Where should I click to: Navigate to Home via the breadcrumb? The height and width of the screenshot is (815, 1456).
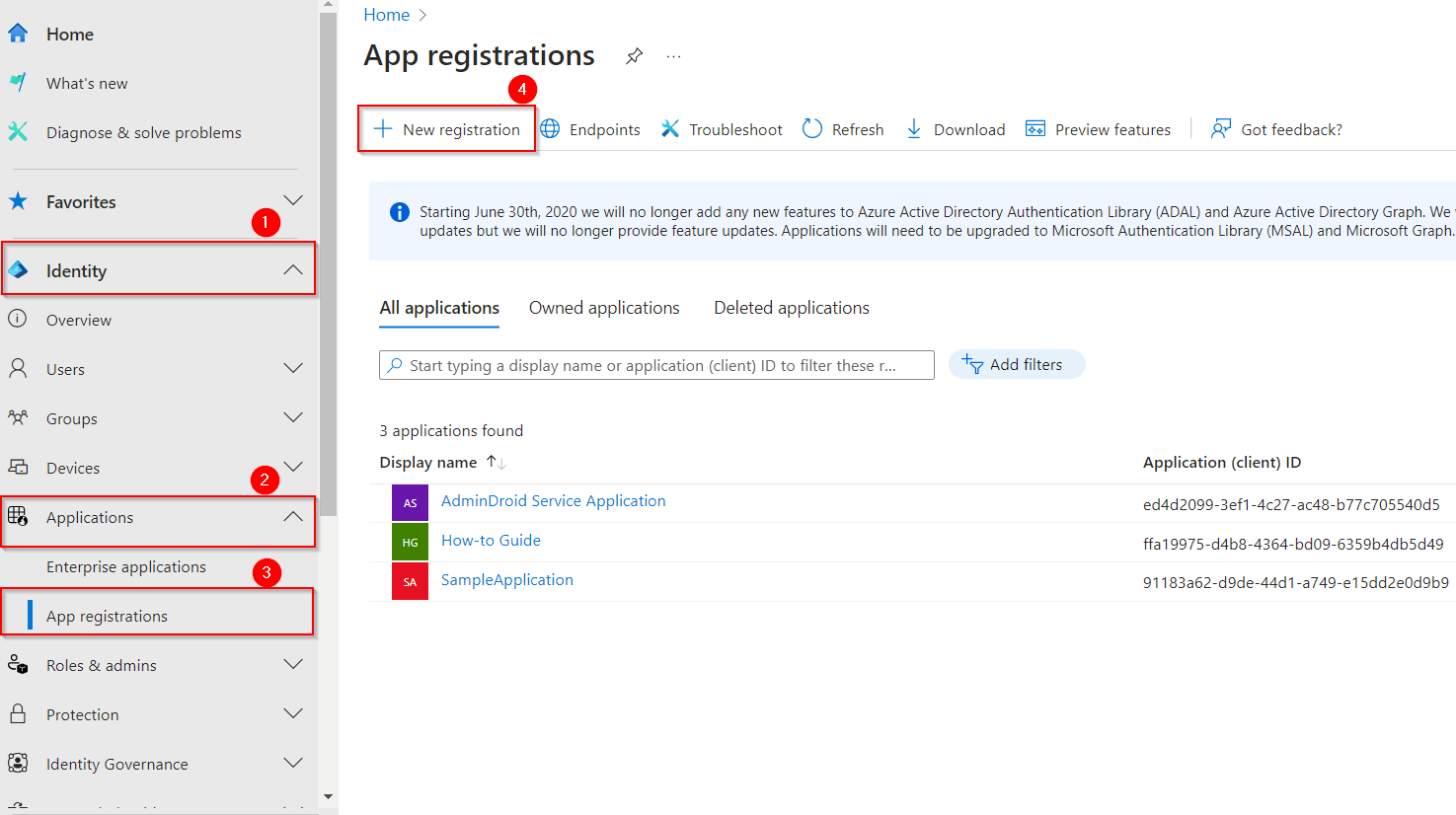tap(386, 14)
